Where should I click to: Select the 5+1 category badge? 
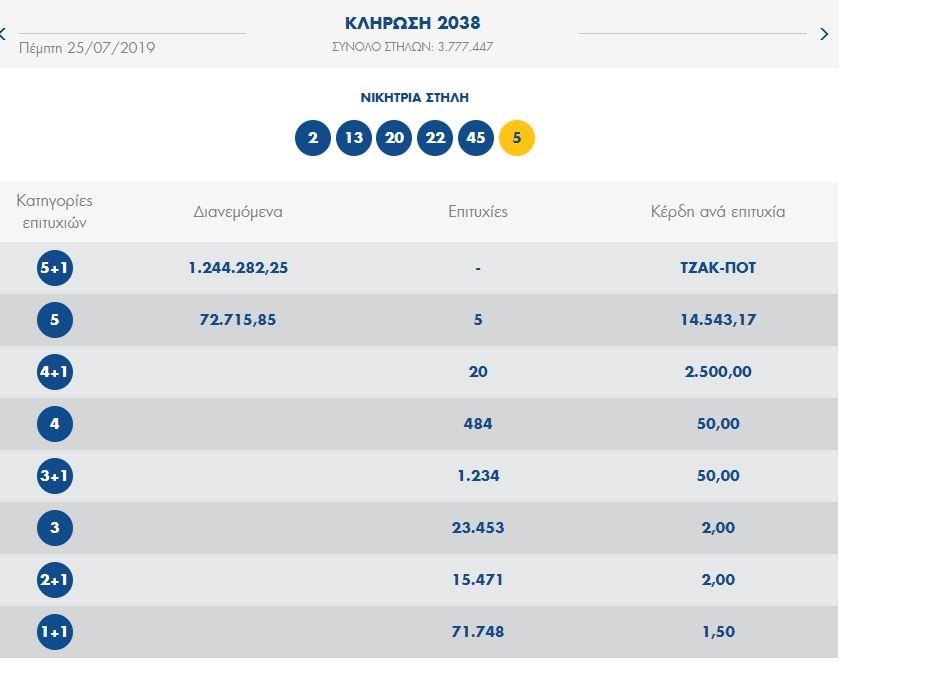(x=55, y=269)
